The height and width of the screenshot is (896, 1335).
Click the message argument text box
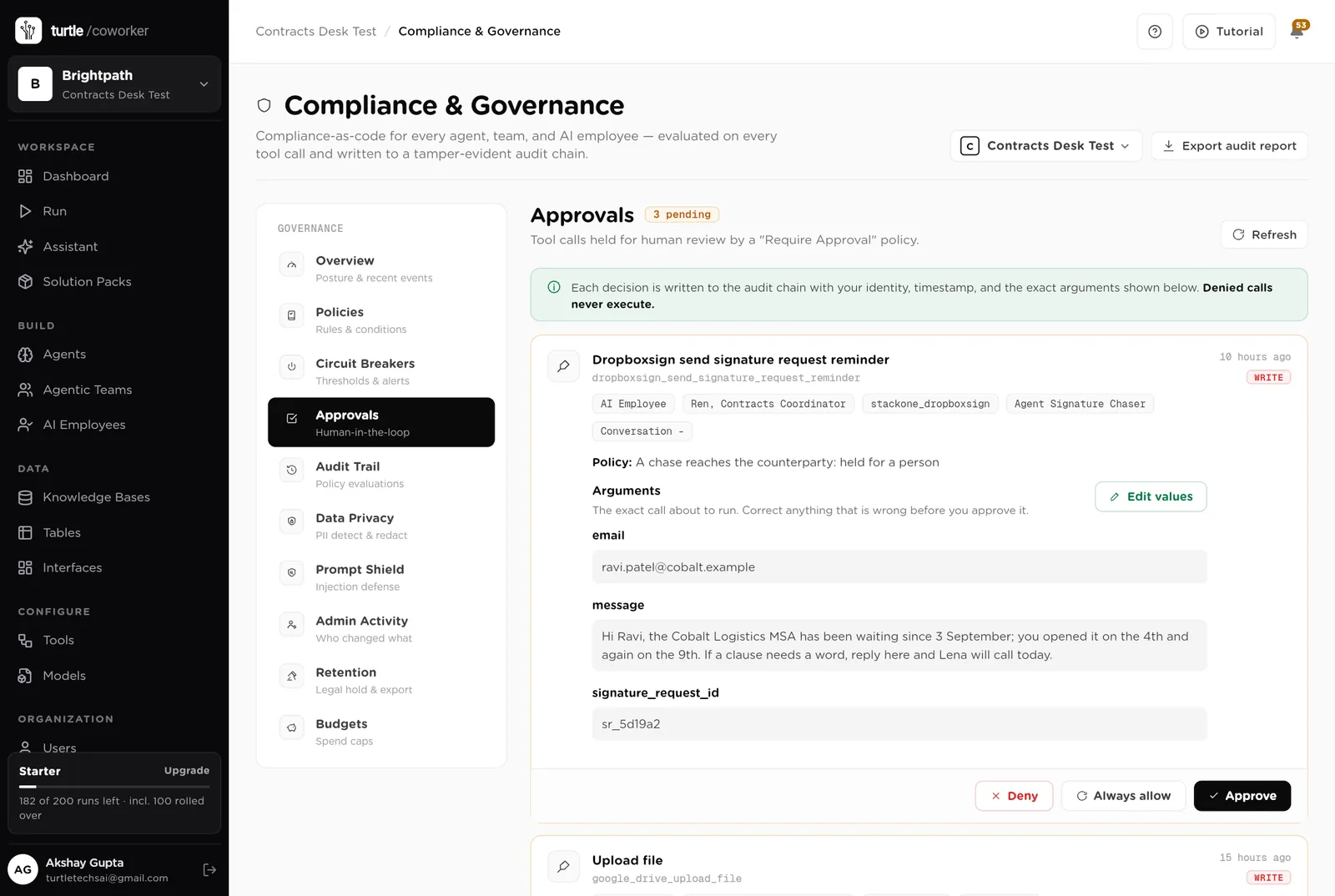(x=899, y=646)
